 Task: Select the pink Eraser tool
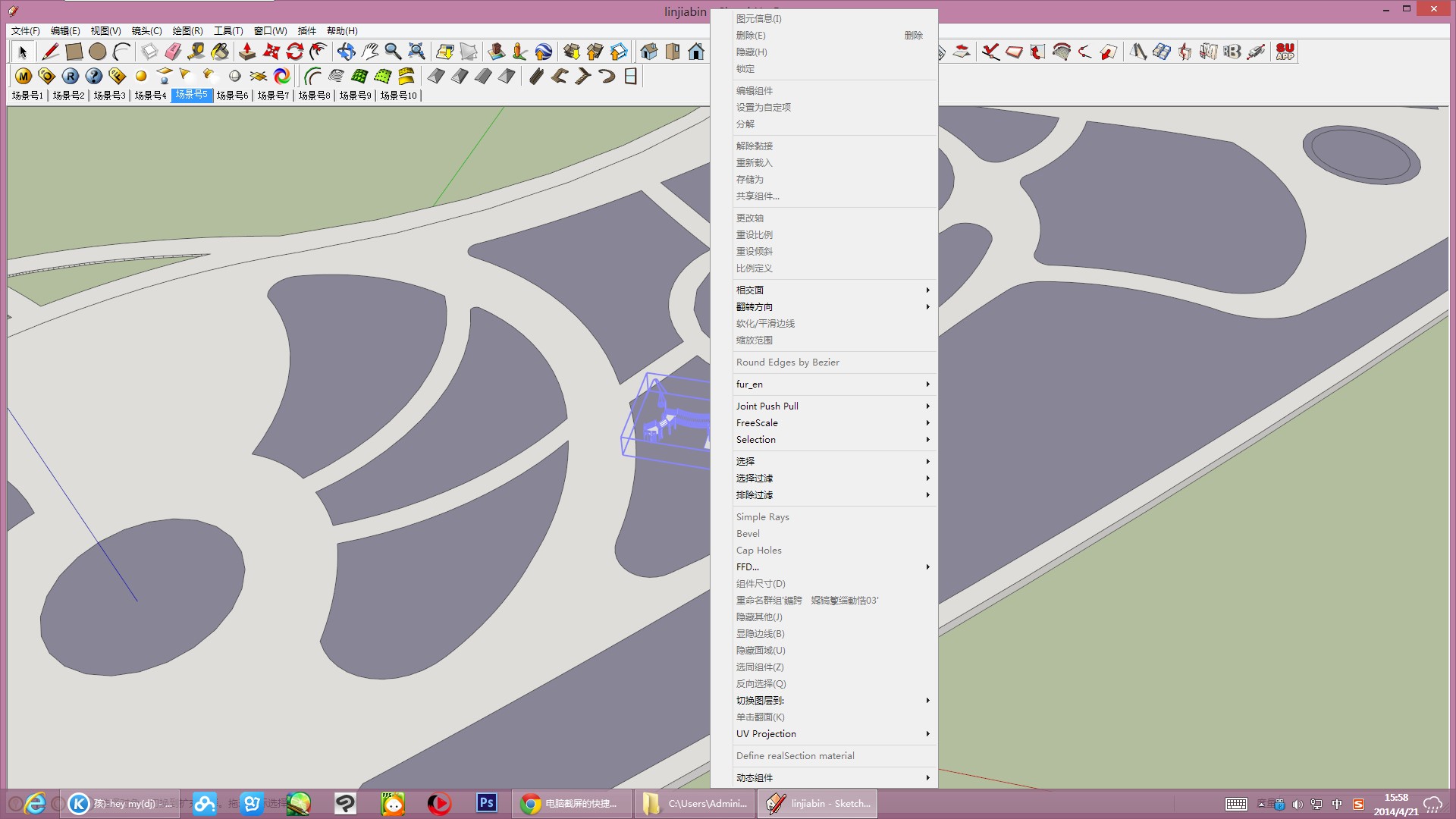click(x=173, y=52)
